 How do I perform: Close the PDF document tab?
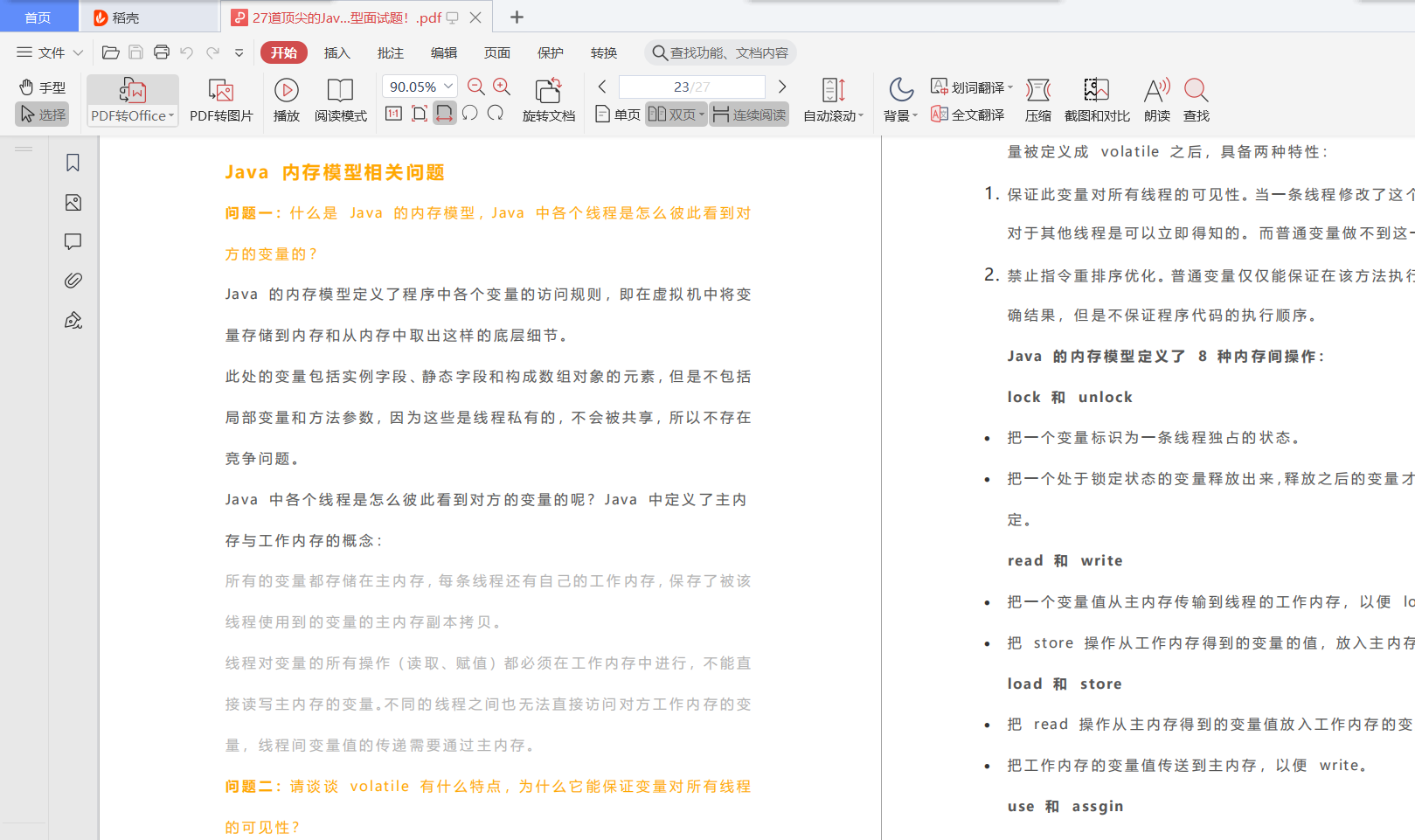475,17
